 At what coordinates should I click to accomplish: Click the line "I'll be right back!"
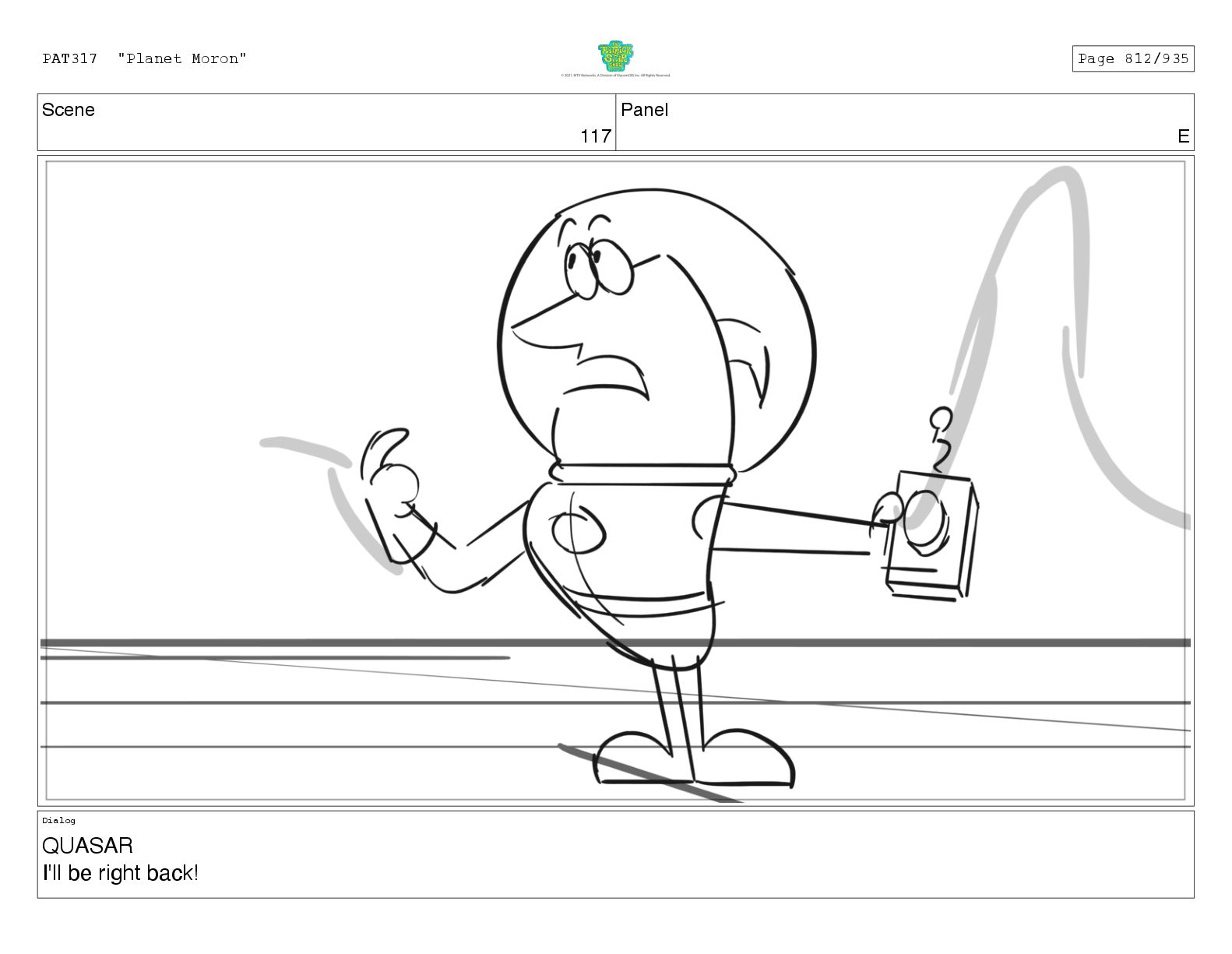(121, 873)
